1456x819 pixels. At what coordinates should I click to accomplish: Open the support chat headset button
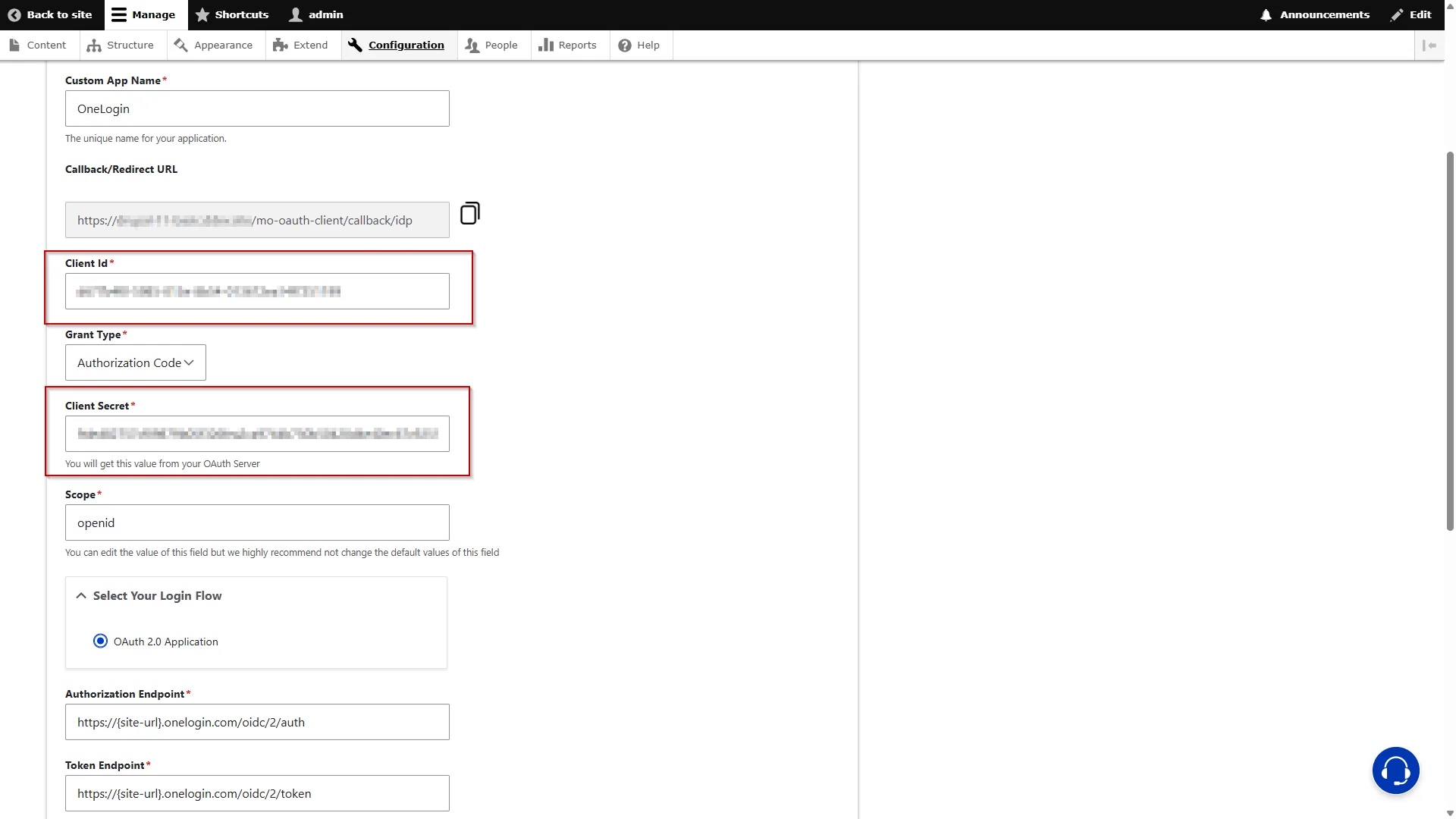(1395, 770)
